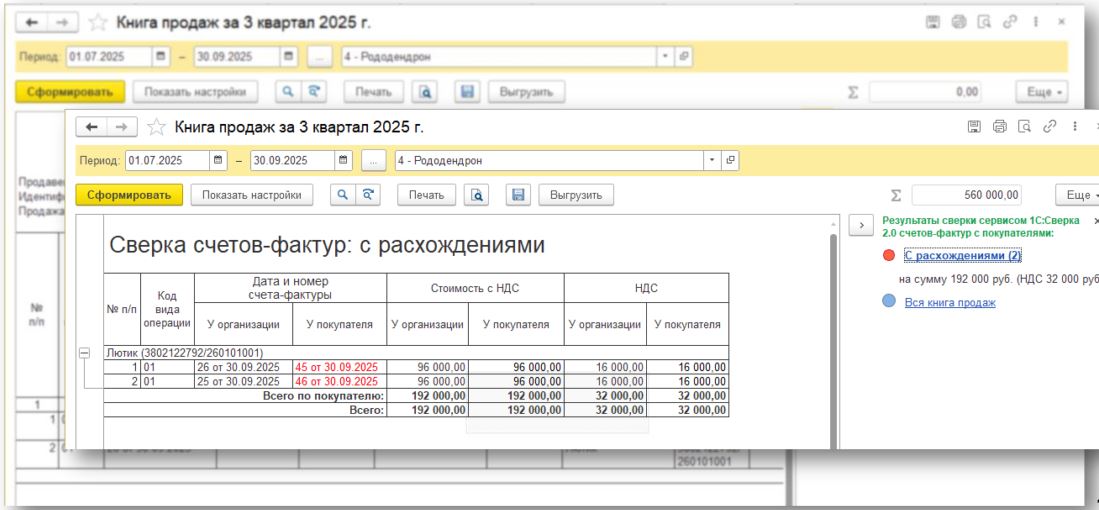This screenshot has height=510, width=1099.
Task: Click the sum field showing 560 000,00
Action: pyautogui.click(x=967, y=195)
